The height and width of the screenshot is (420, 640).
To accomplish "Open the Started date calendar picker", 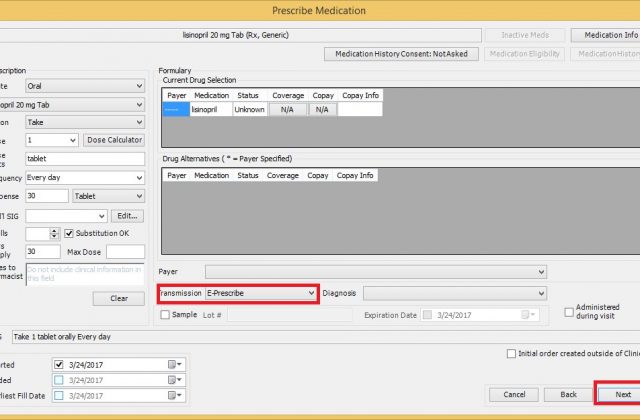I will 179,364.
